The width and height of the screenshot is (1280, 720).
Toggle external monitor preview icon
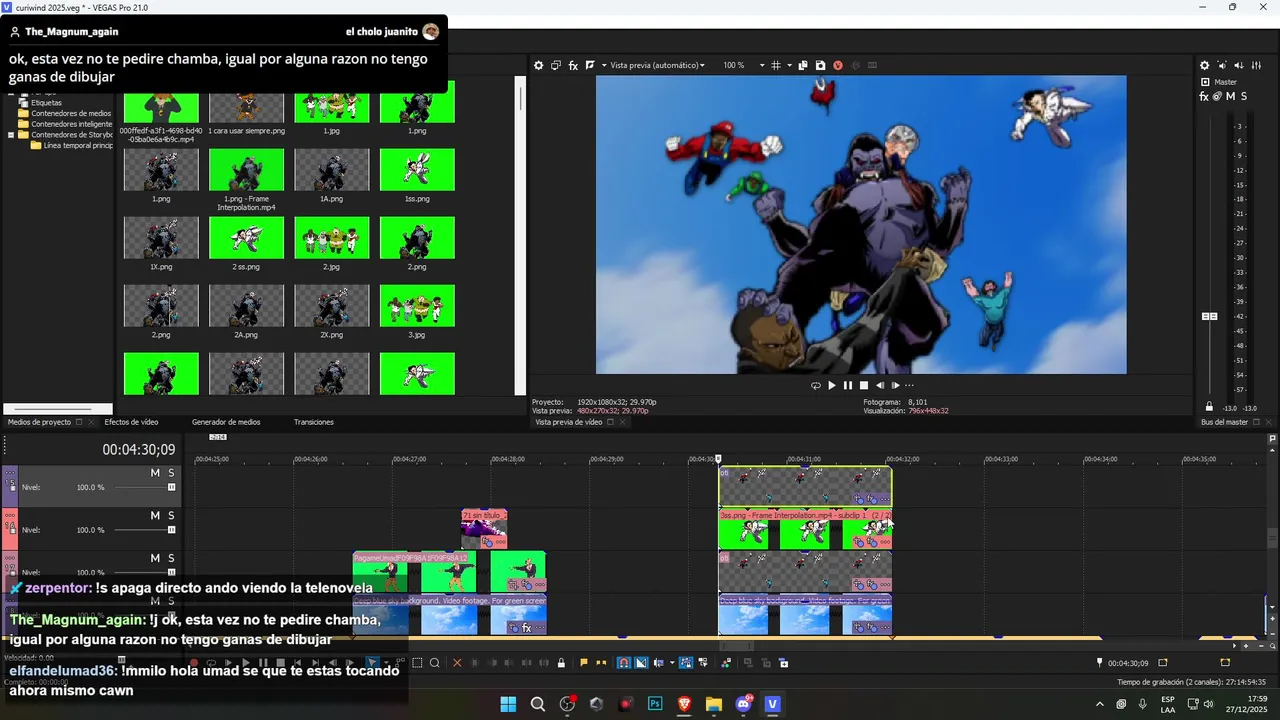[555, 65]
